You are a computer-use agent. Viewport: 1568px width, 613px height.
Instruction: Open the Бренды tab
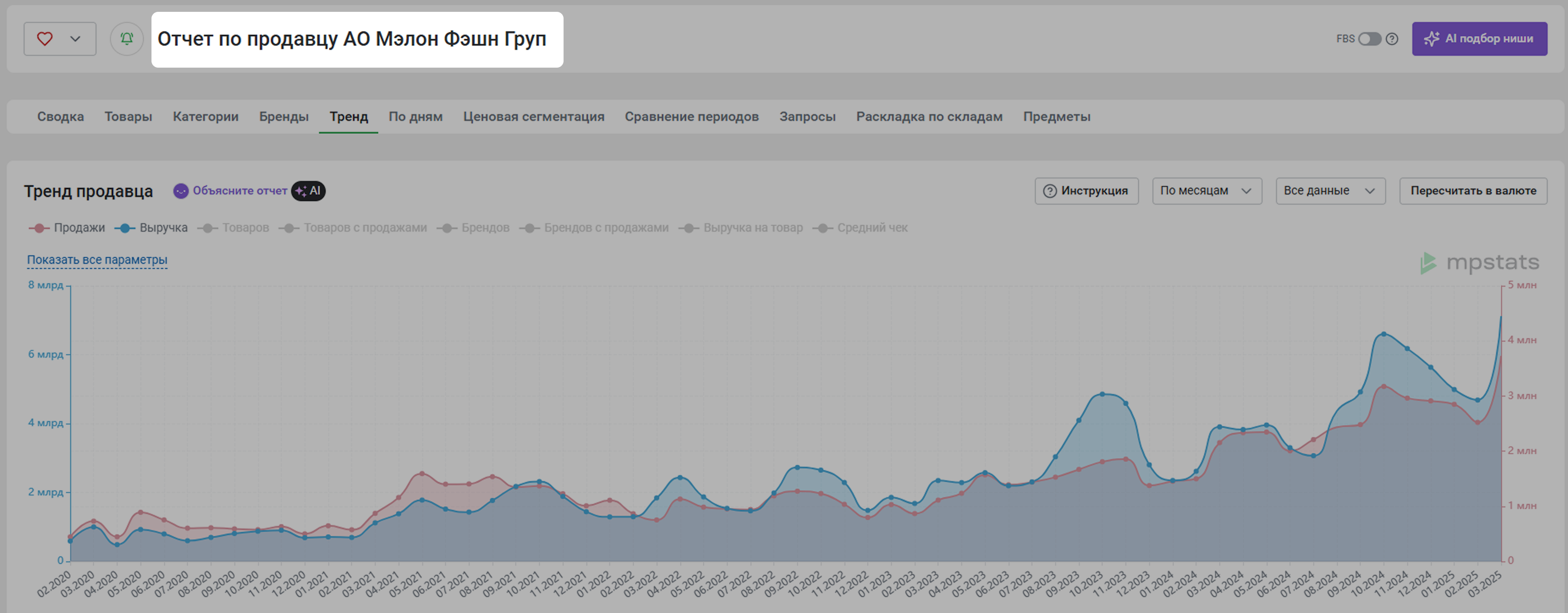(283, 116)
